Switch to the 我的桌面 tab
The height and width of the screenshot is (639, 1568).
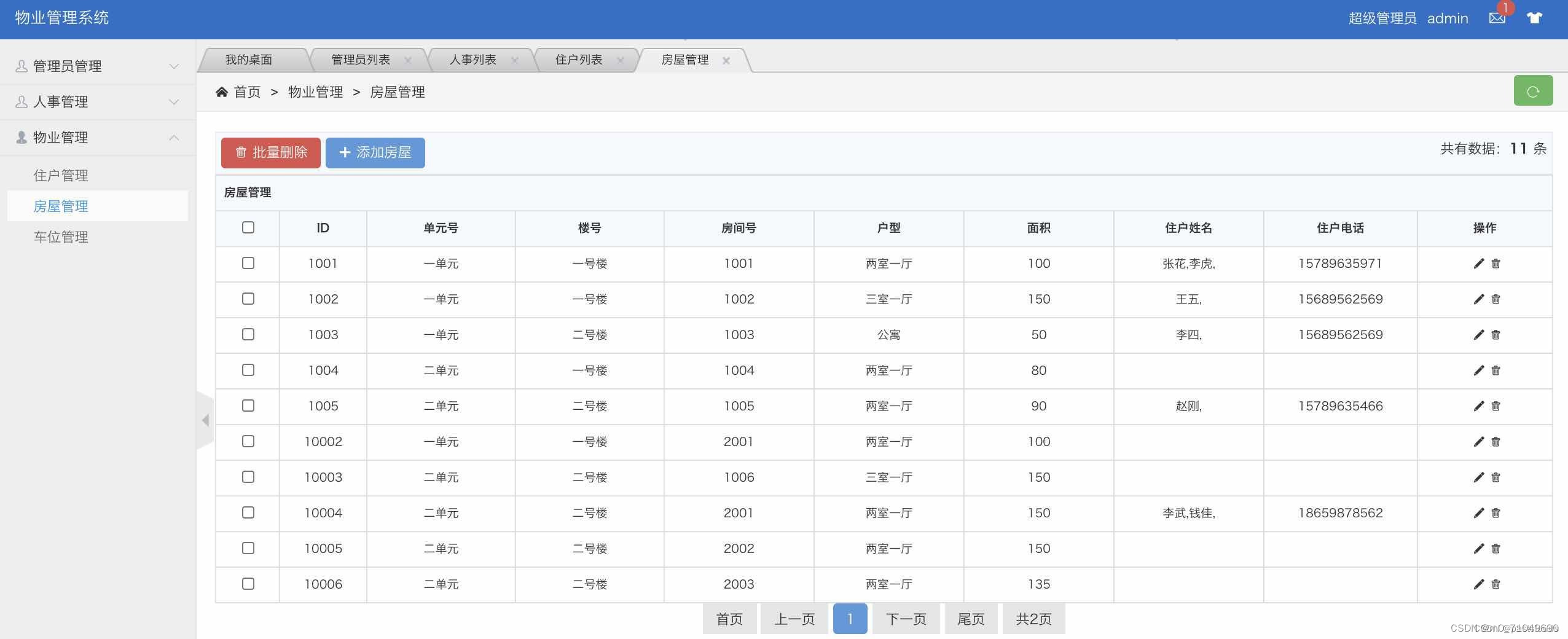[x=249, y=60]
